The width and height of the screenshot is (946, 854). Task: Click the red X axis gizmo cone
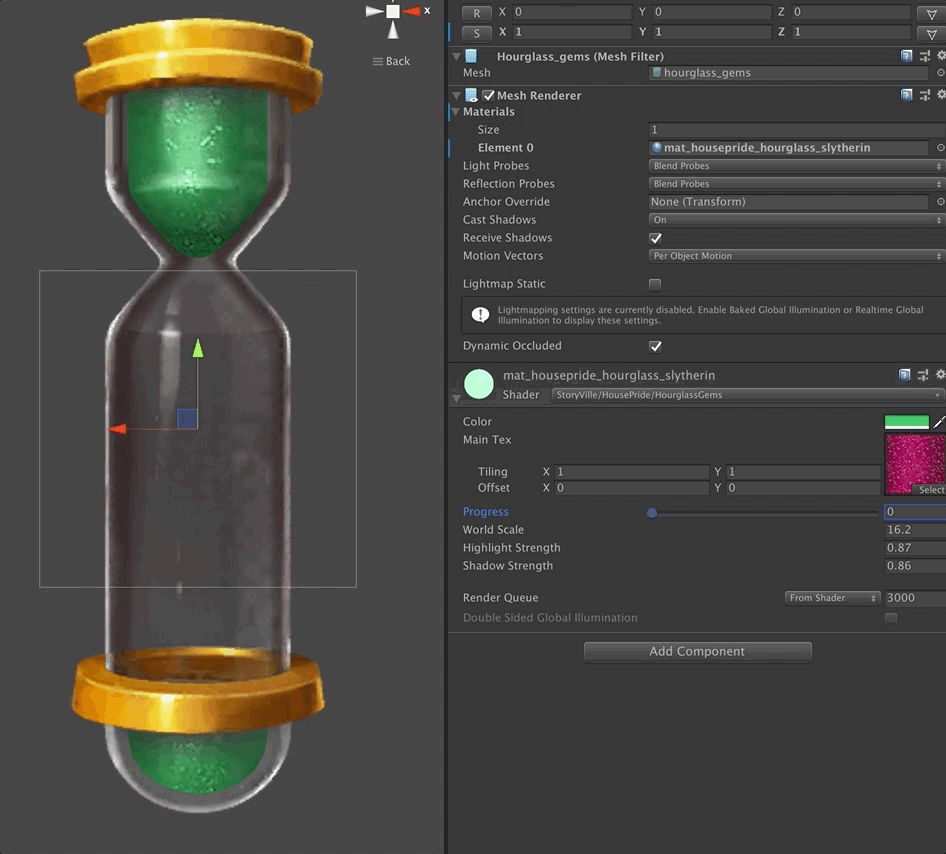[412, 11]
